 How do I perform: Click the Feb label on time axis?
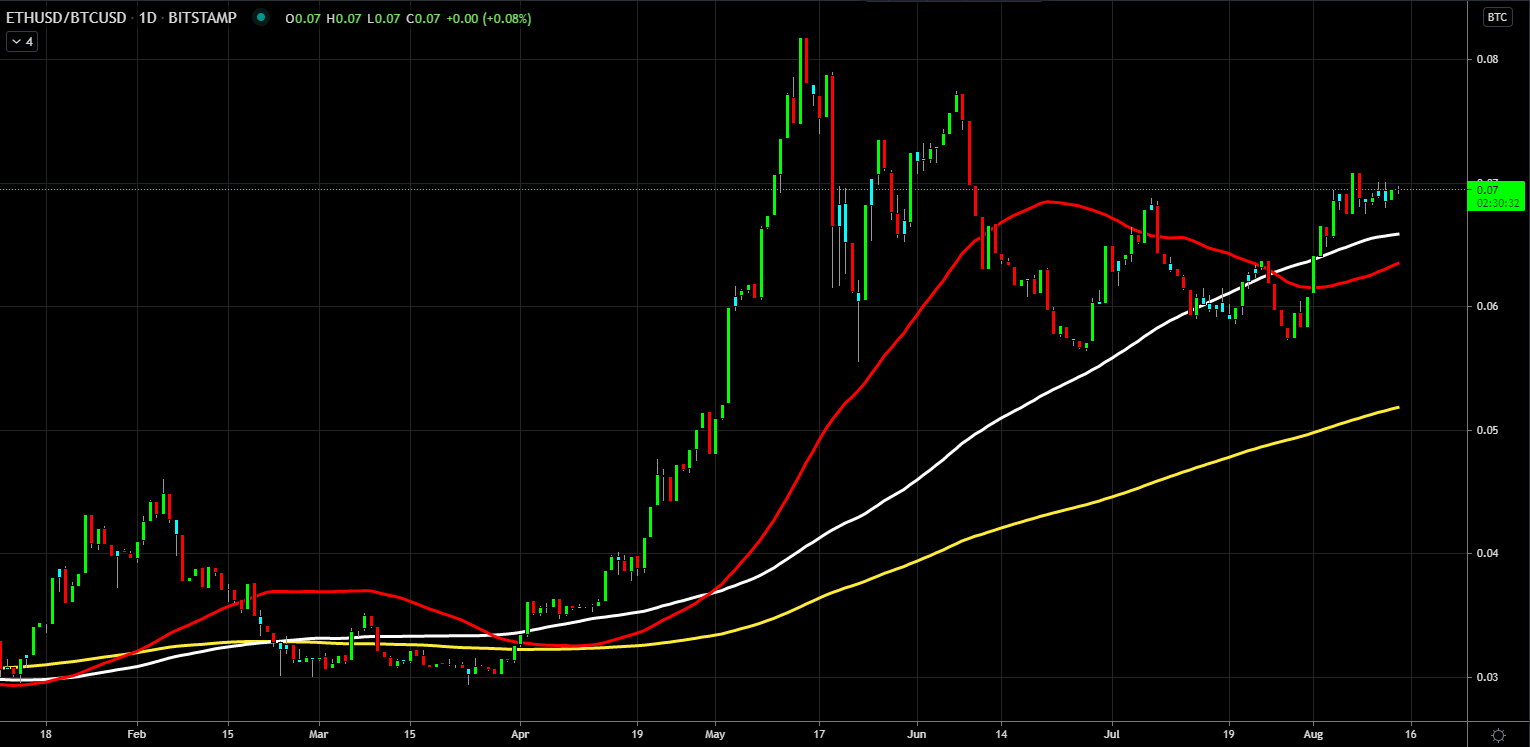(137, 733)
